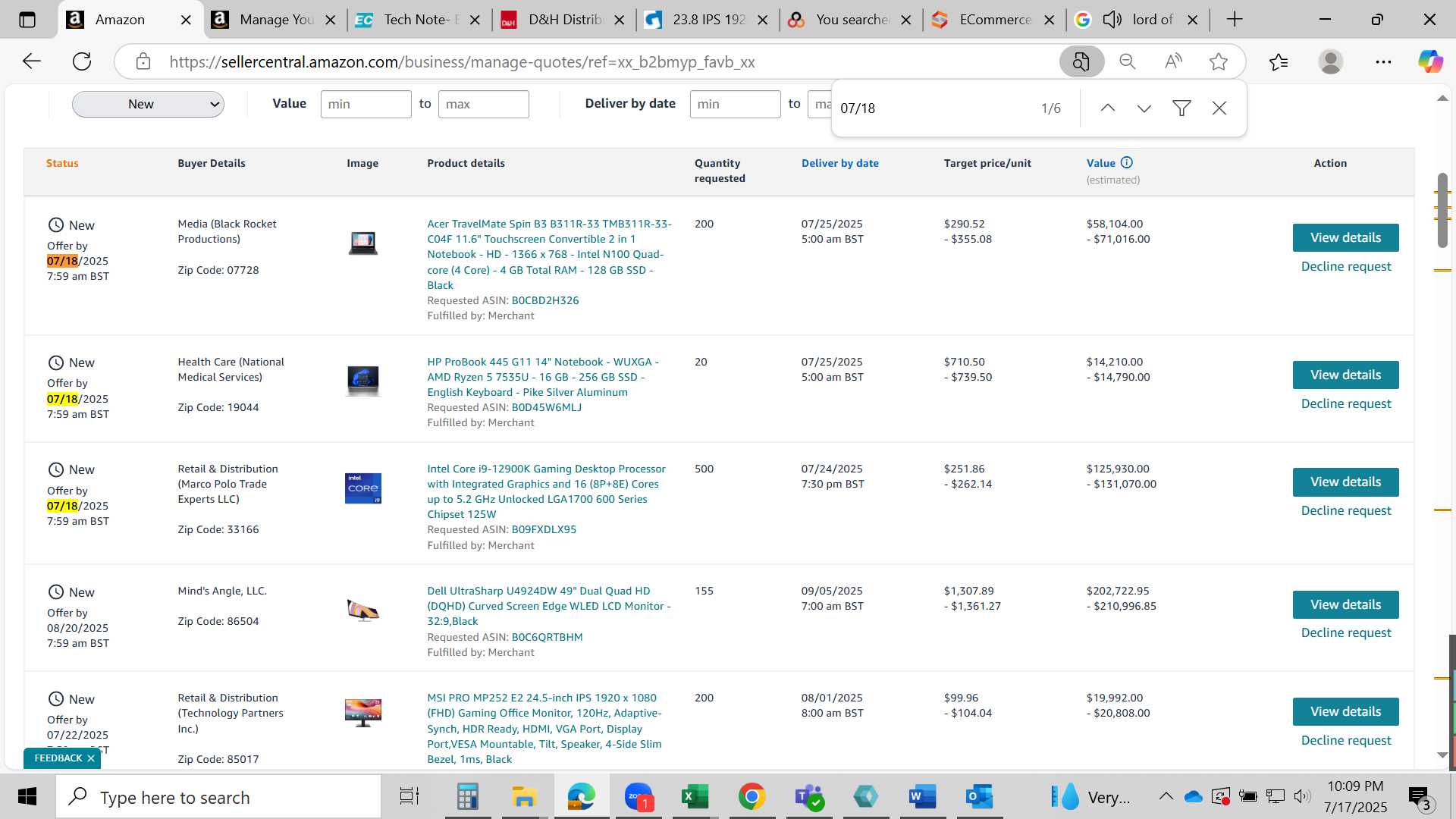Screen dimensions: 1456x819
Task: View details for MSI PRO monitor quote
Action: tap(1345, 711)
